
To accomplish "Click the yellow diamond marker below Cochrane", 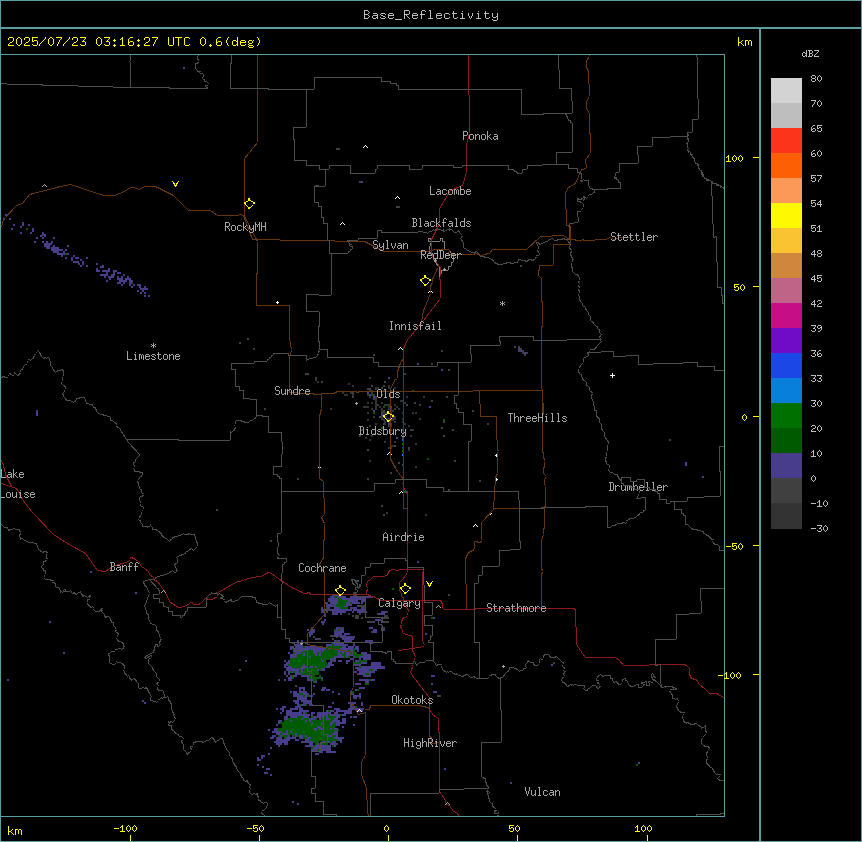I will [x=340, y=591].
